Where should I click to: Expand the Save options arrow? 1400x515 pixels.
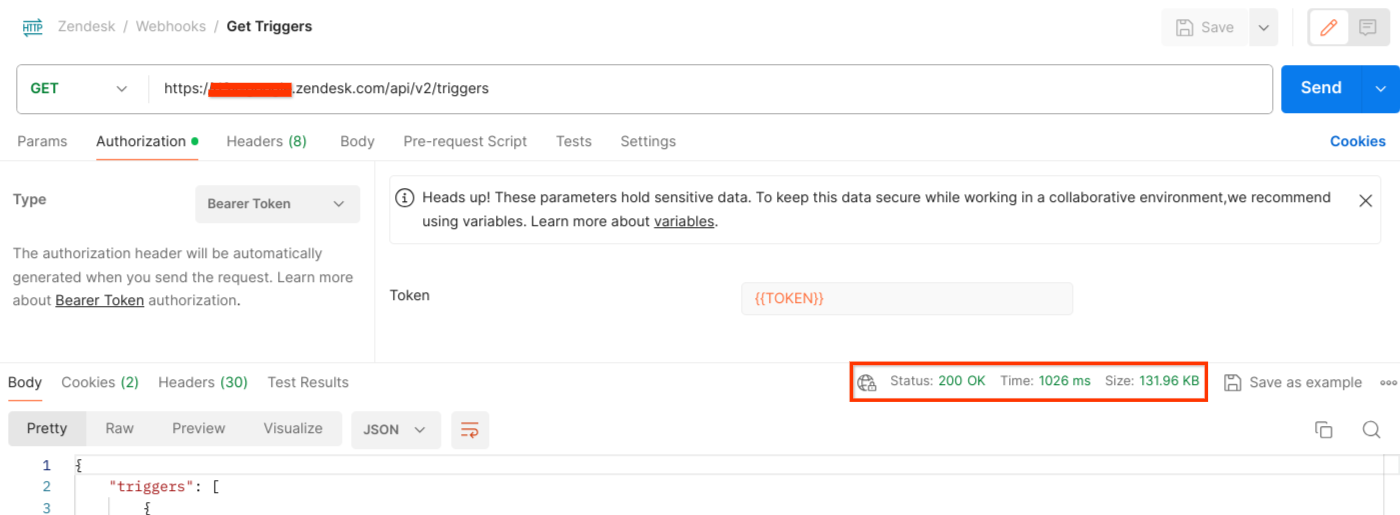tap(1264, 28)
